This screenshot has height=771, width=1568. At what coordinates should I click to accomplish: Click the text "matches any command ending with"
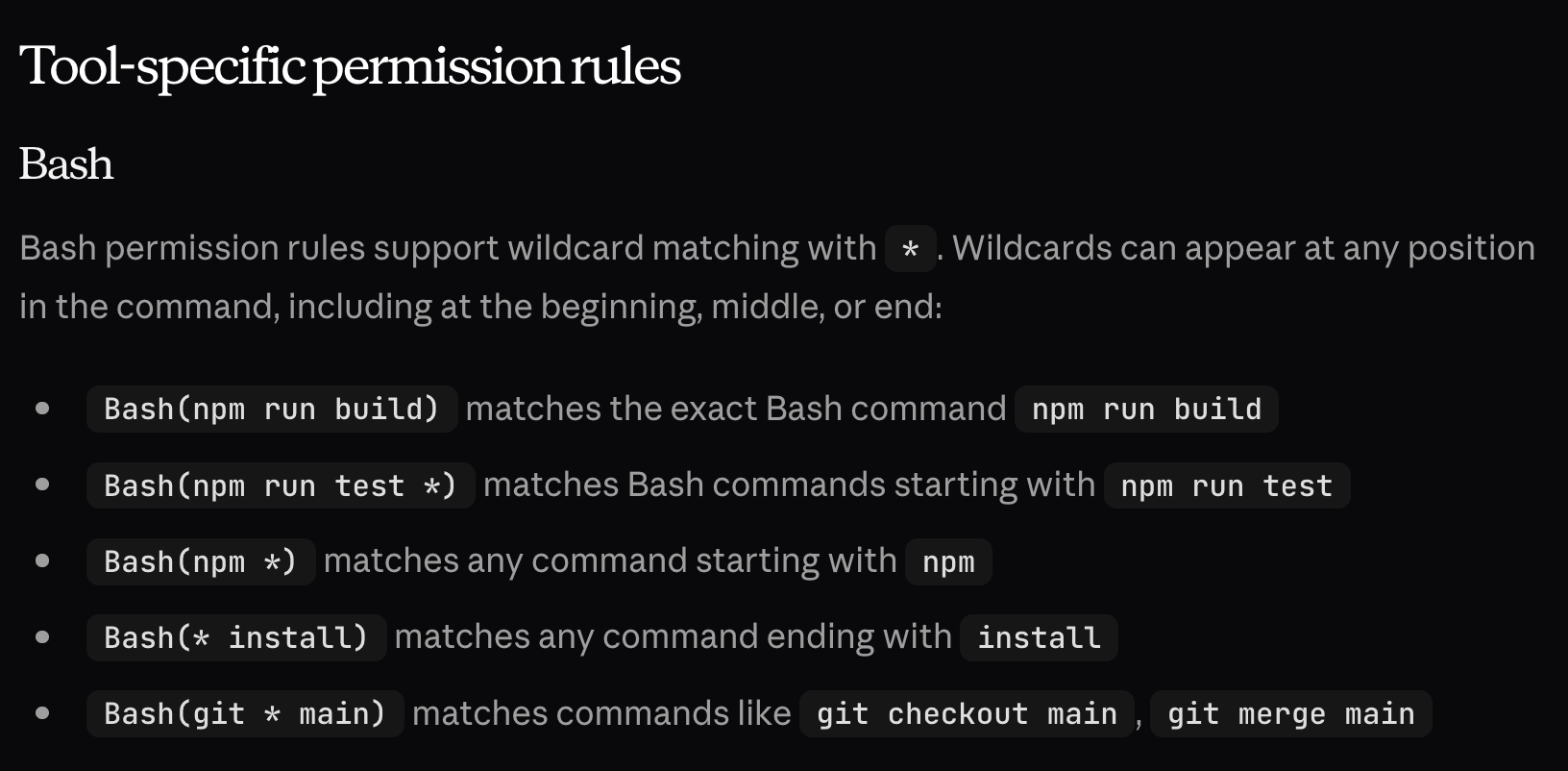pyautogui.click(x=673, y=636)
